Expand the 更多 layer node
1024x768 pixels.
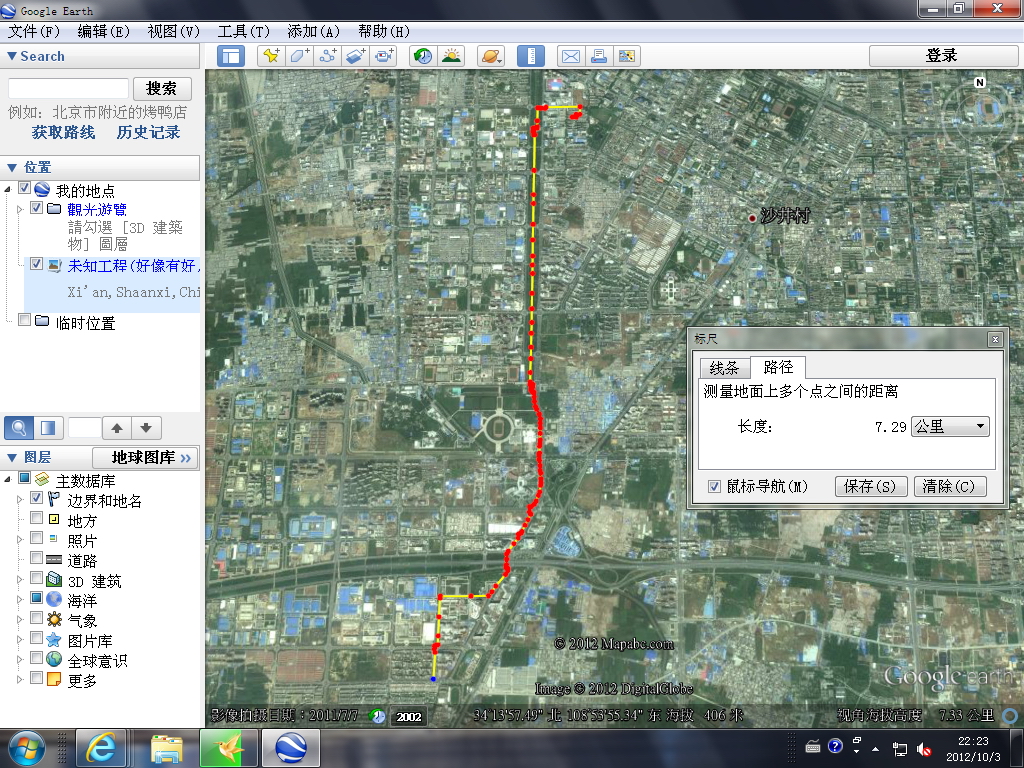pyautogui.click(x=20, y=679)
